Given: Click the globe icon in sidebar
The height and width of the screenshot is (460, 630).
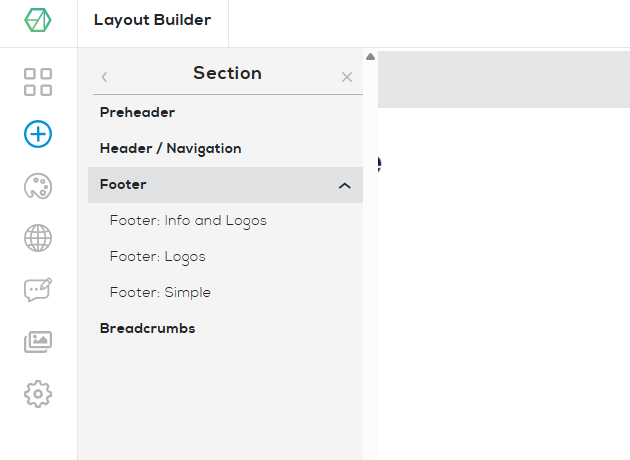Looking at the screenshot, I should click(x=38, y=238).
